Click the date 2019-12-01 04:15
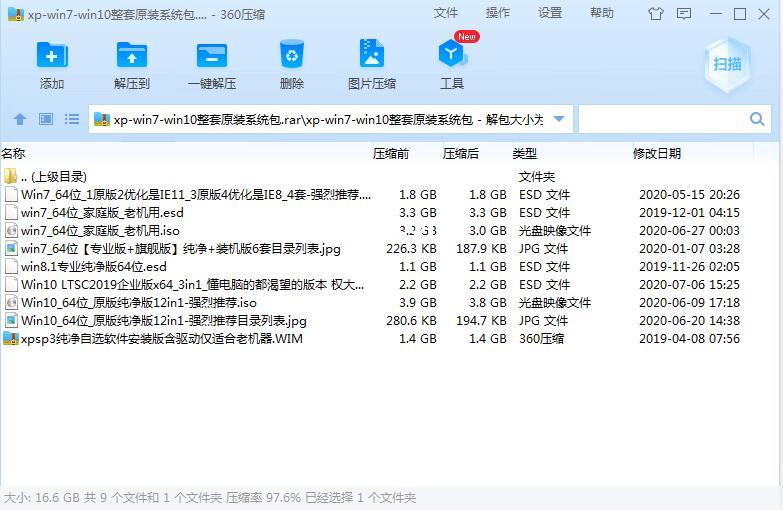Image resolution: width=783 pixels, height=510 pixels. point(689,212)
